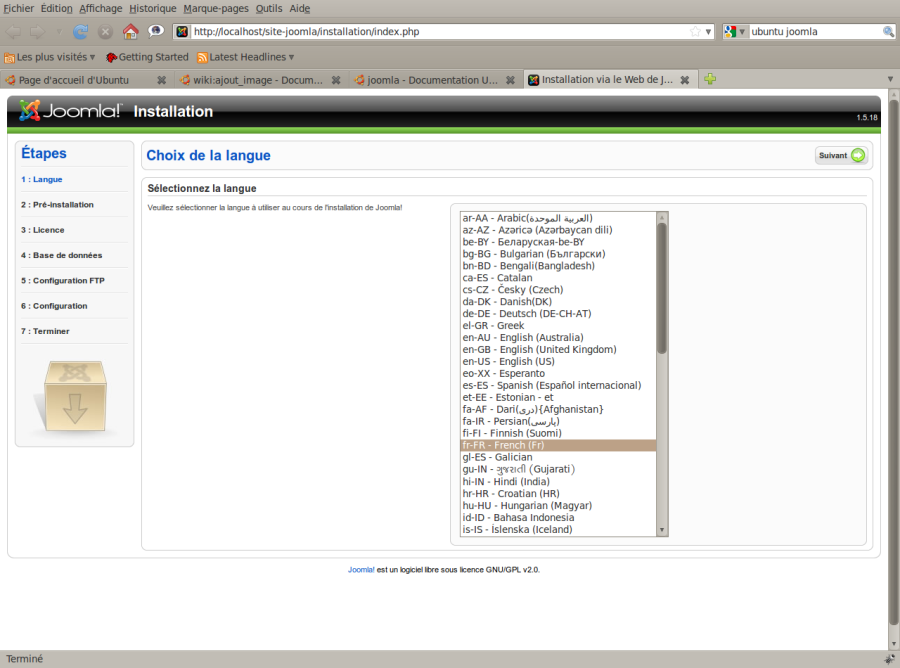The height and width of the screenshot is (668, 900).
Task: Select fr-FR - French (Fr)
Action: coord(558,445)
